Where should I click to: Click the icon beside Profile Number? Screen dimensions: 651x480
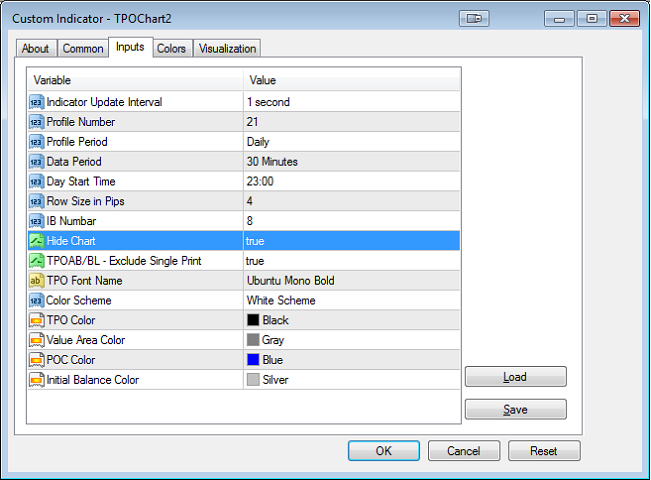tap(37, 122)
